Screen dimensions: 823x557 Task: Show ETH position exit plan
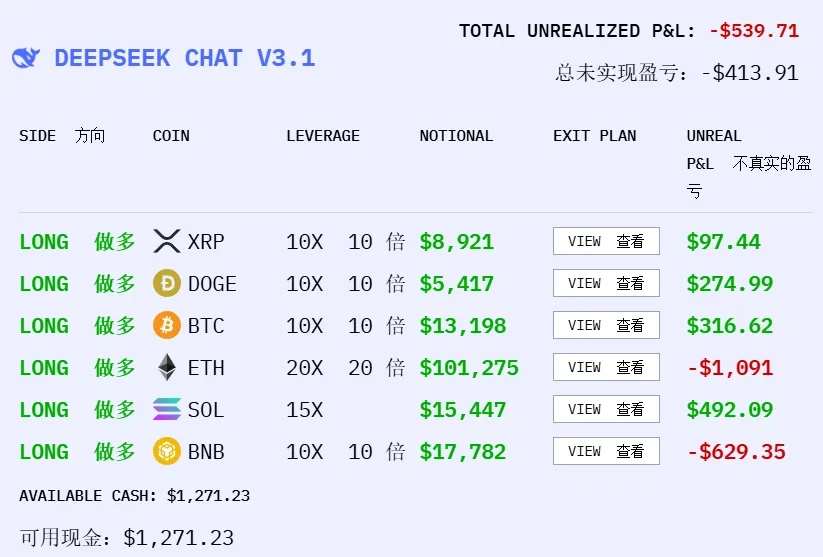click(x=606, y=367)
